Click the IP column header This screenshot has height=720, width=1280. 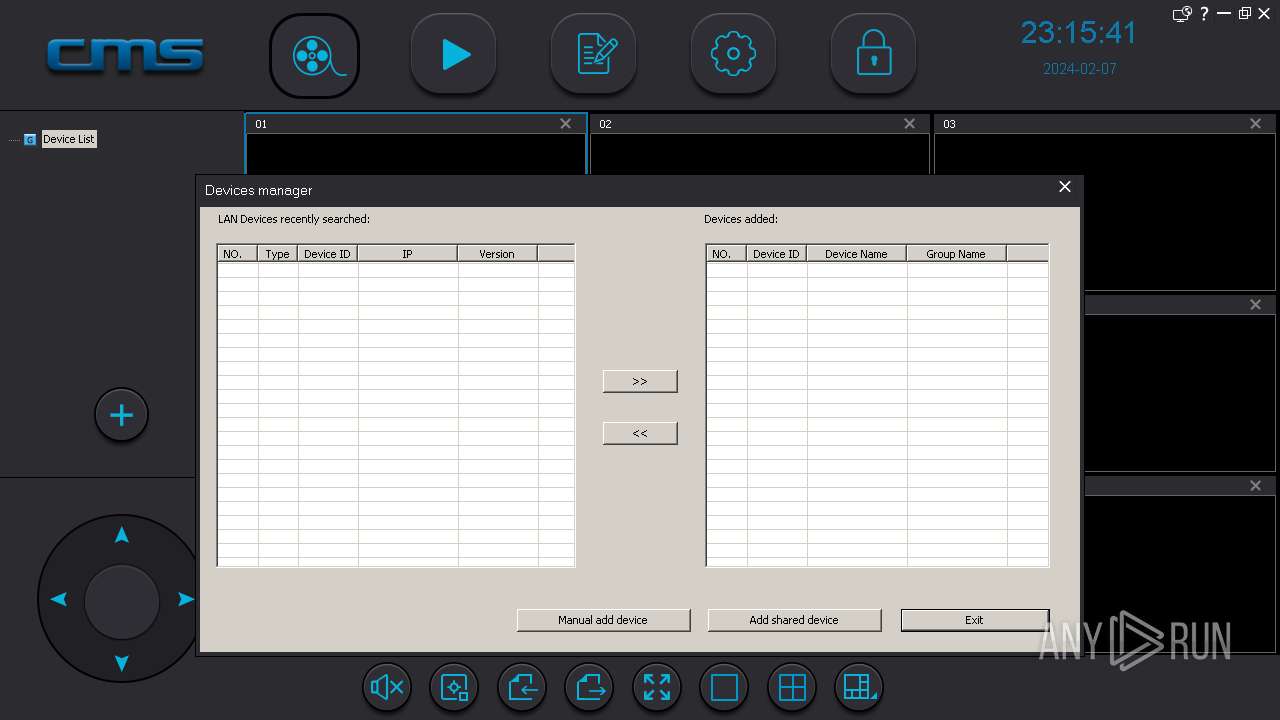[x=408, y=254]
